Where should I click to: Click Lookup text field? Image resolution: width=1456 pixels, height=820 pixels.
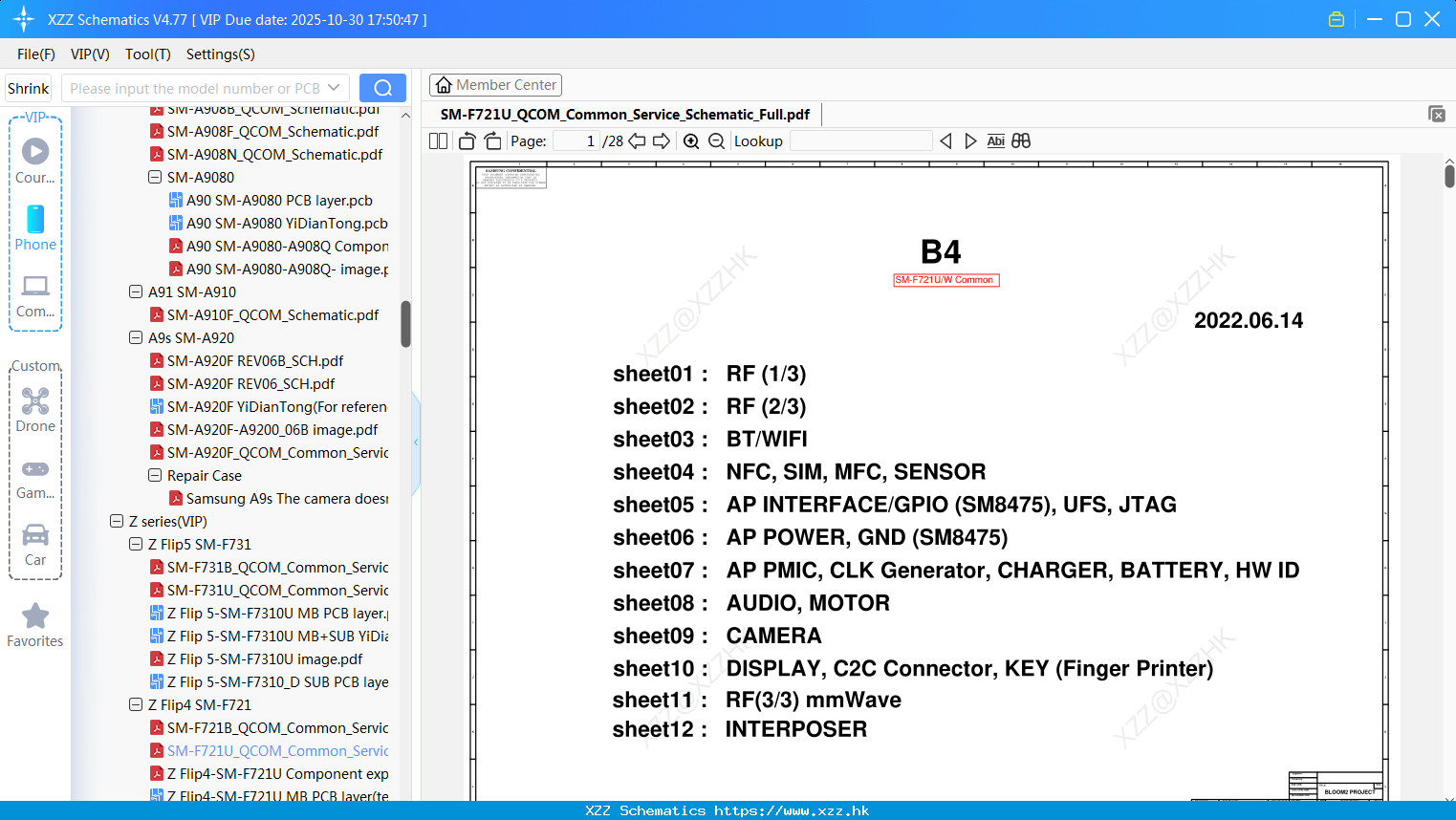pos(860,140)
